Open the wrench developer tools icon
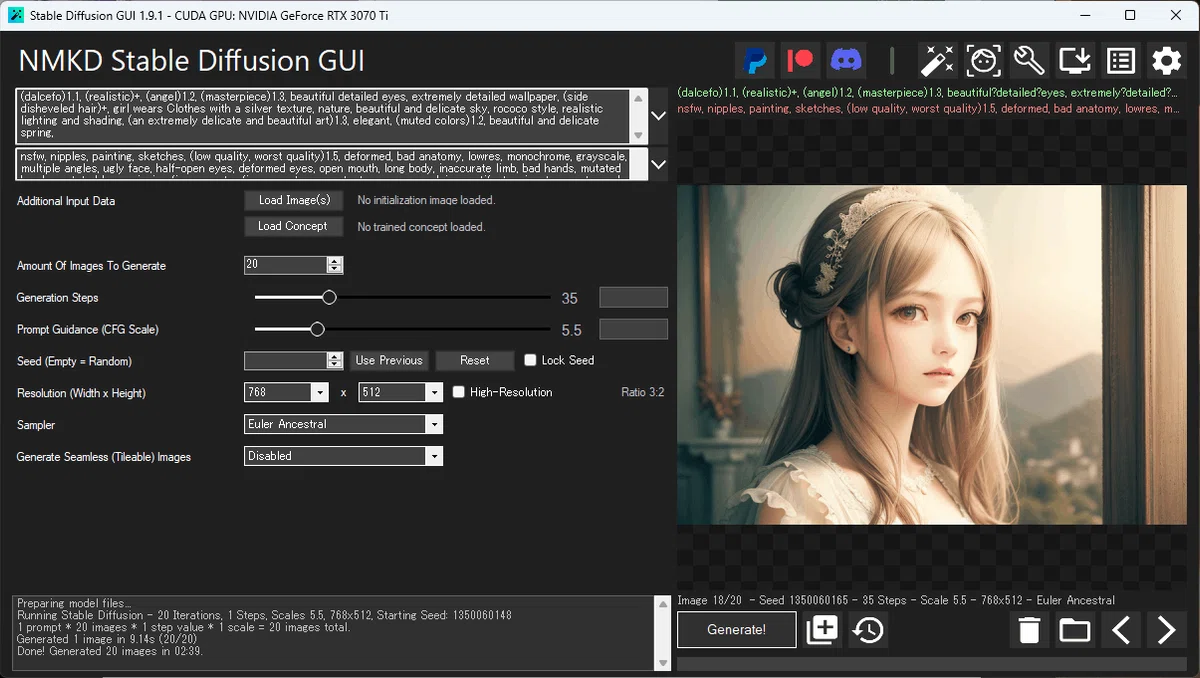Image resolution: width=1200 pixels, height=678 pixels. coord(1029,61)
